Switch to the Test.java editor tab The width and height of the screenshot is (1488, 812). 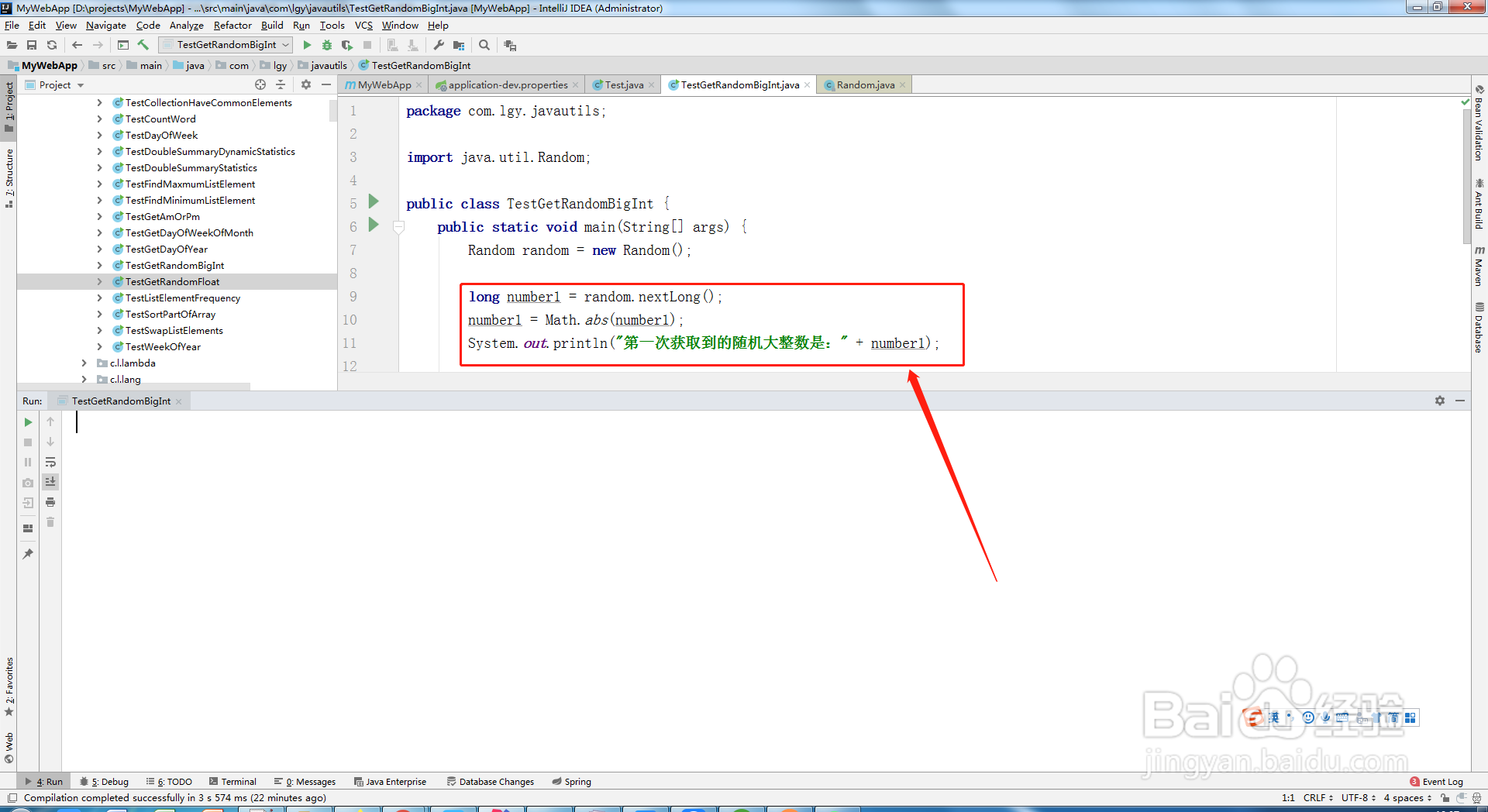click(624, 84)
